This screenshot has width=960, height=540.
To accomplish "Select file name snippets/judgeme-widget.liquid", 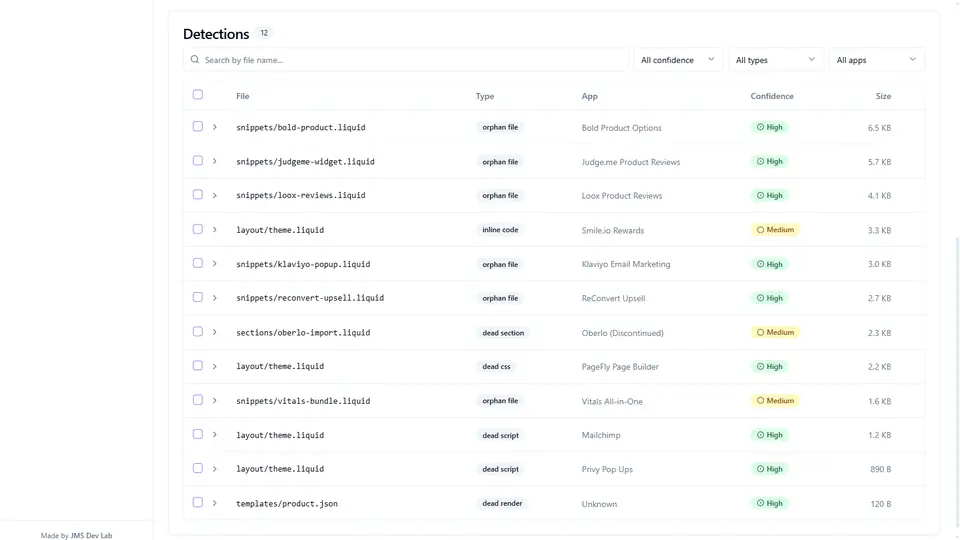I will (x=305, y=162).
